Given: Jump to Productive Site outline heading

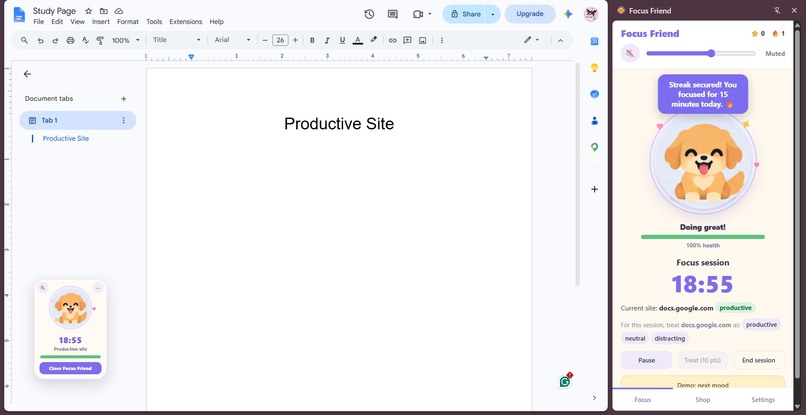Looking at the screenshot, I should click(66, 138).
